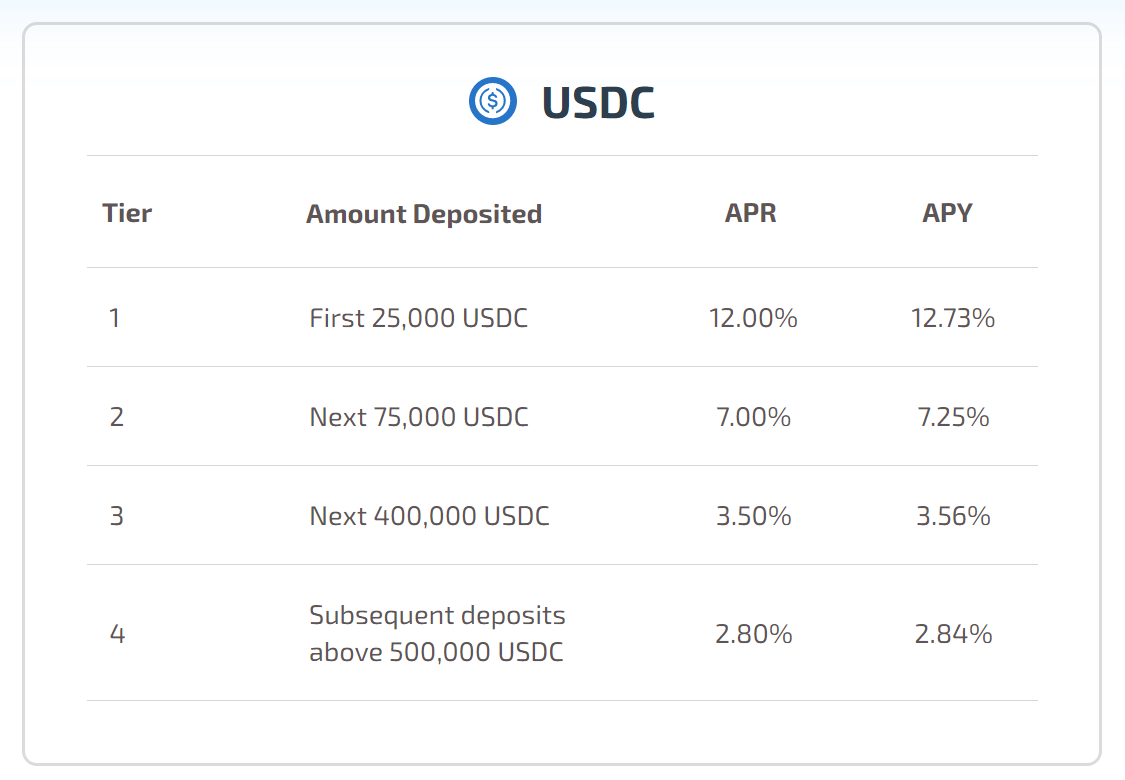This screenshot has width=1125, height=780.
Task: Click the APY column header
Action: click(947, 213)
